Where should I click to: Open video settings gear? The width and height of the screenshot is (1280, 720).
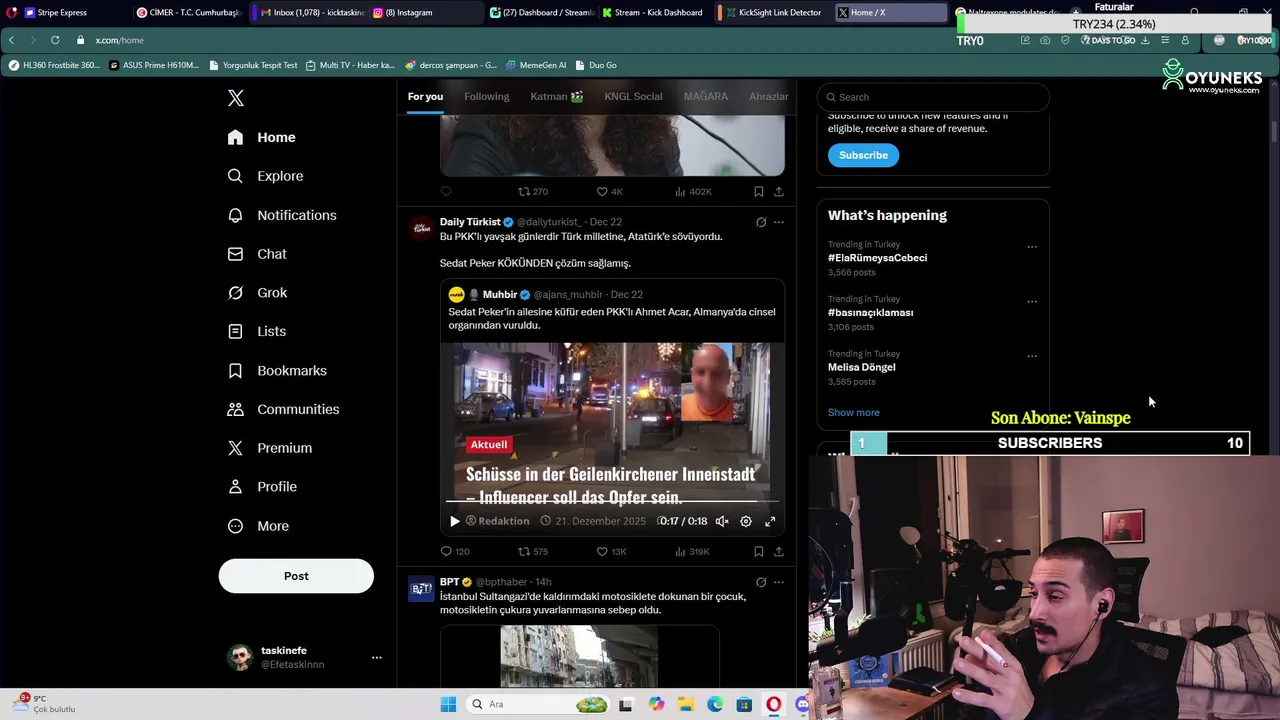(x=746, y=521)
